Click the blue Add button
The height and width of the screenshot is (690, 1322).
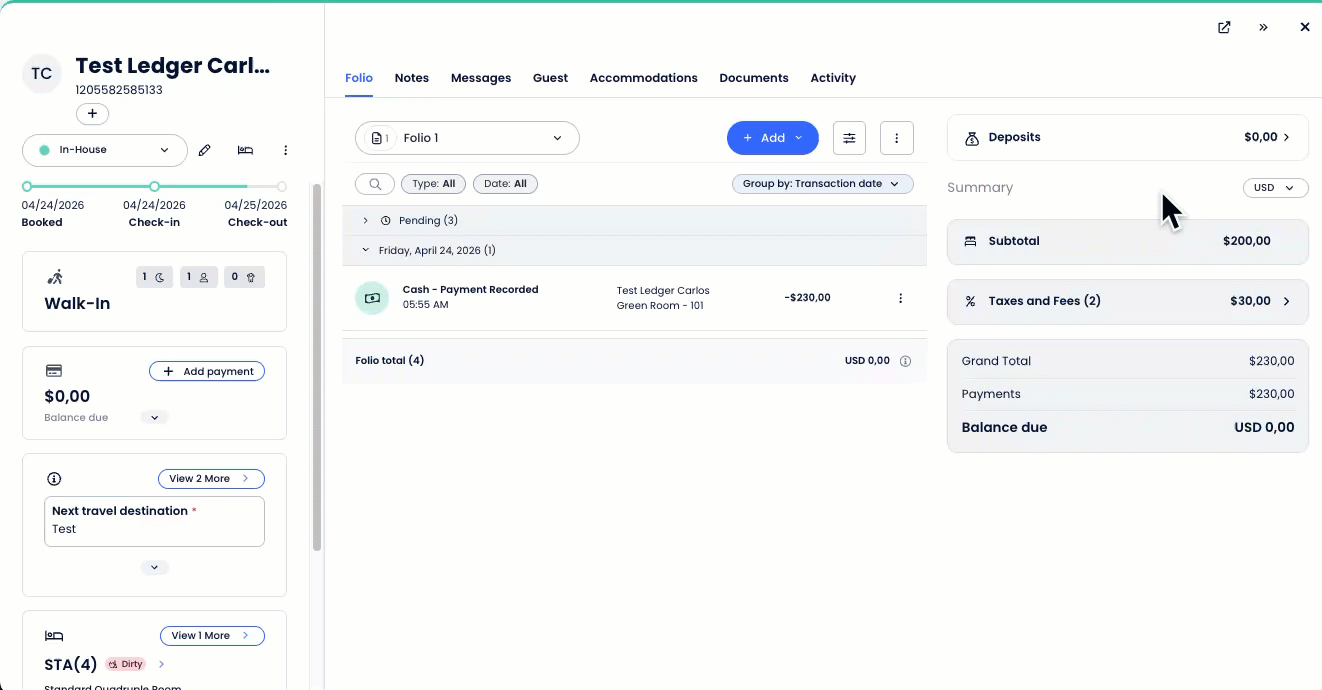tap(772, 138)
